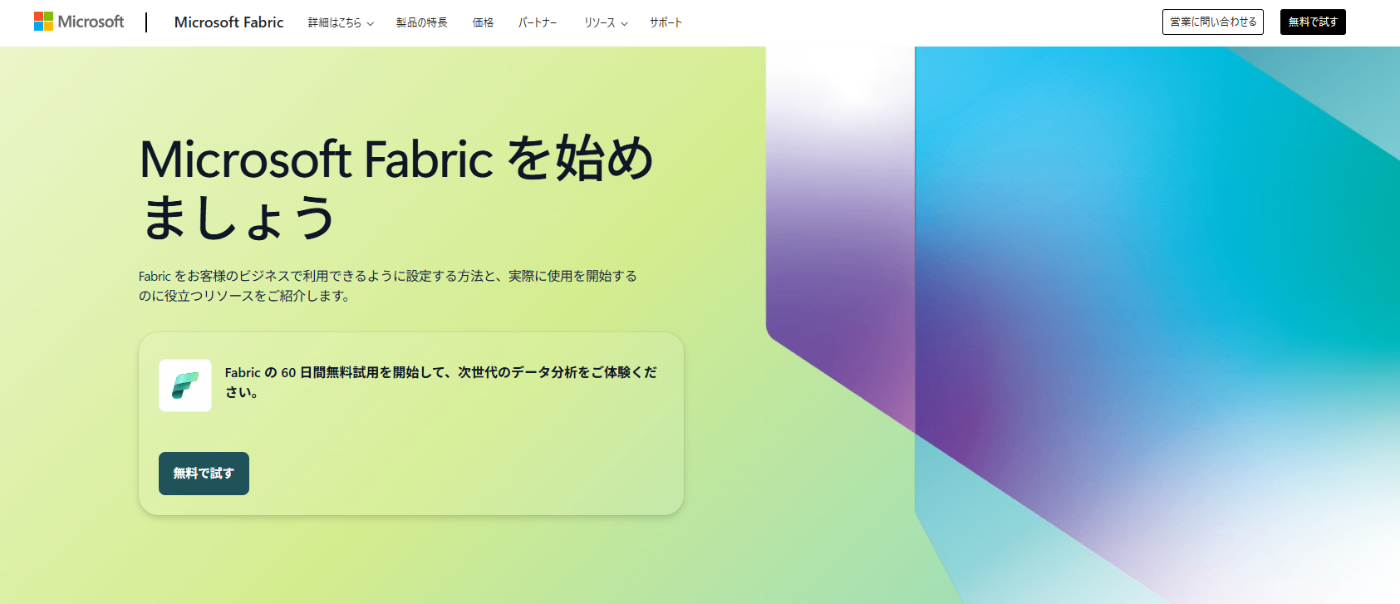Open the パートナー menu item

tap(539, 22)
